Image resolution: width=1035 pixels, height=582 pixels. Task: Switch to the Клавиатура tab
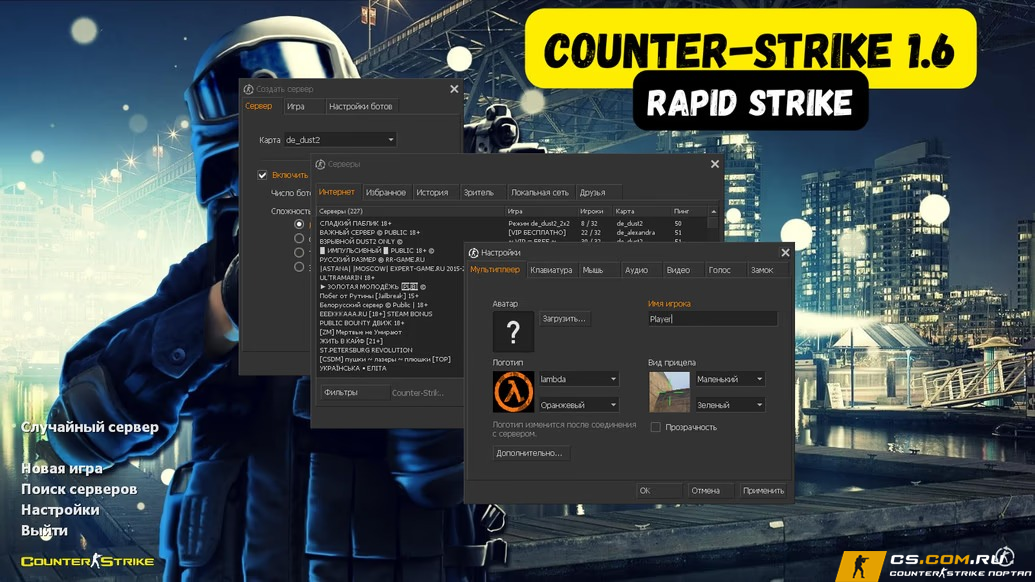click(551, 270)
